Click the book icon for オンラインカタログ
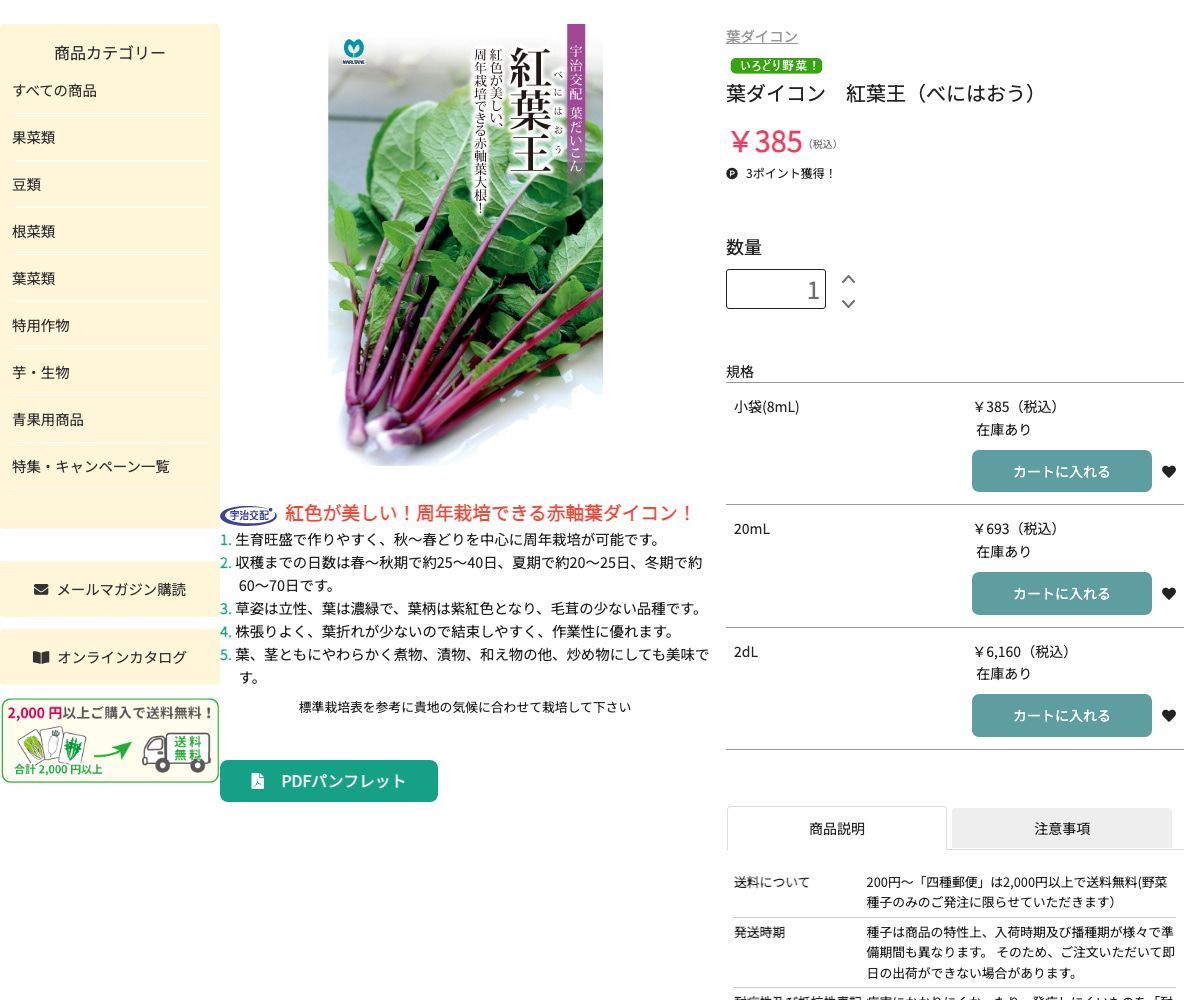1200x1000 pixels. click(x=41, y=657)
